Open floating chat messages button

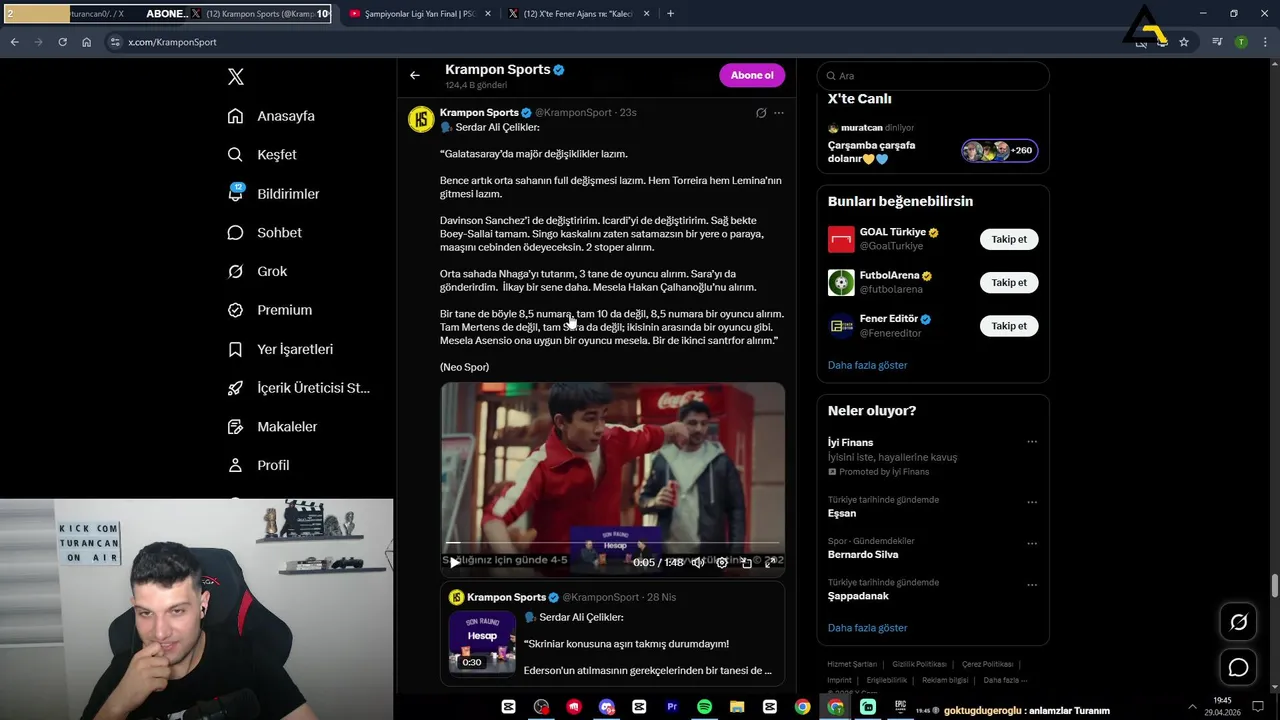click(1238, 667)
